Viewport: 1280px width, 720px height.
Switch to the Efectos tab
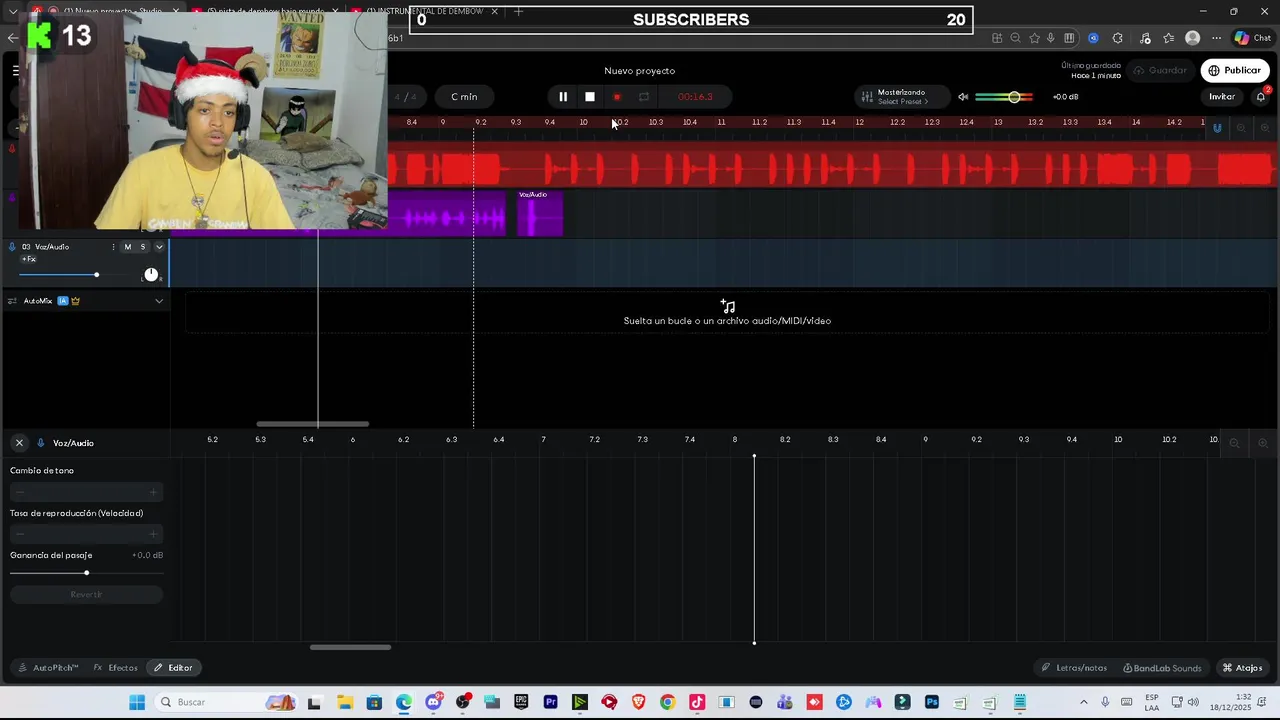point(116,668)
